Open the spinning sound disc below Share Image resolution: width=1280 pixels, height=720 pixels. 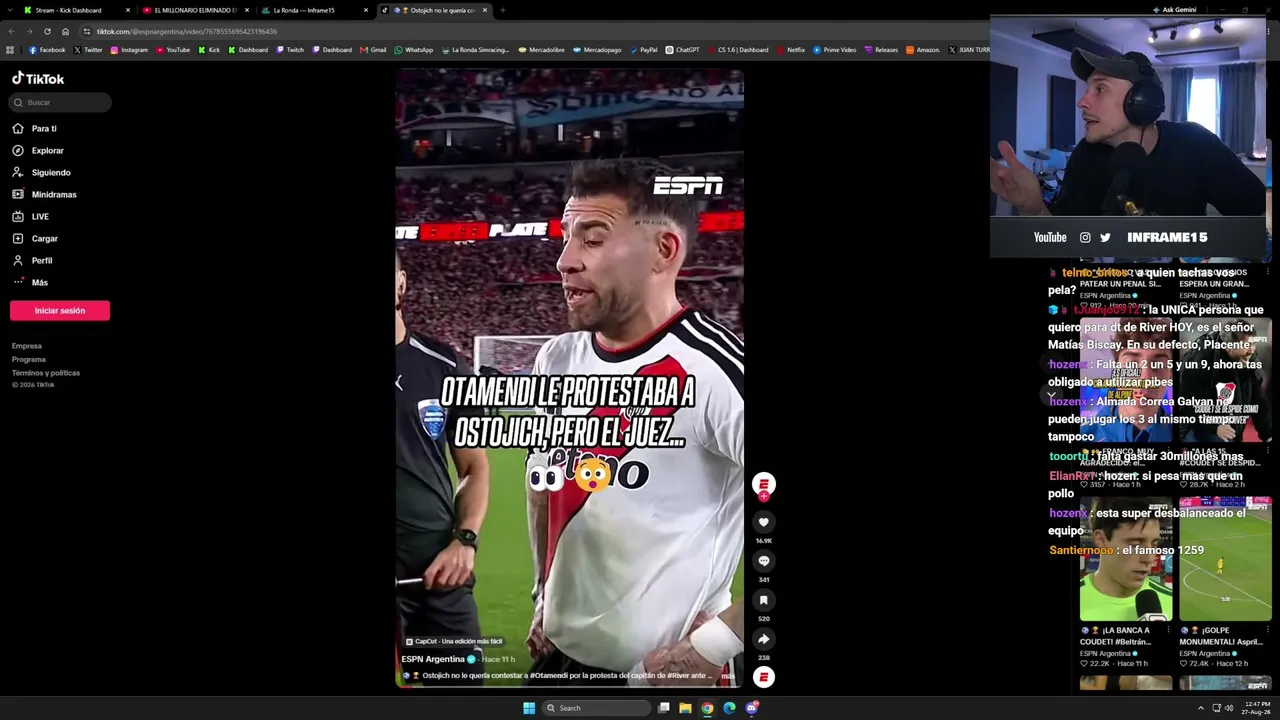click(x=763, y=677)
